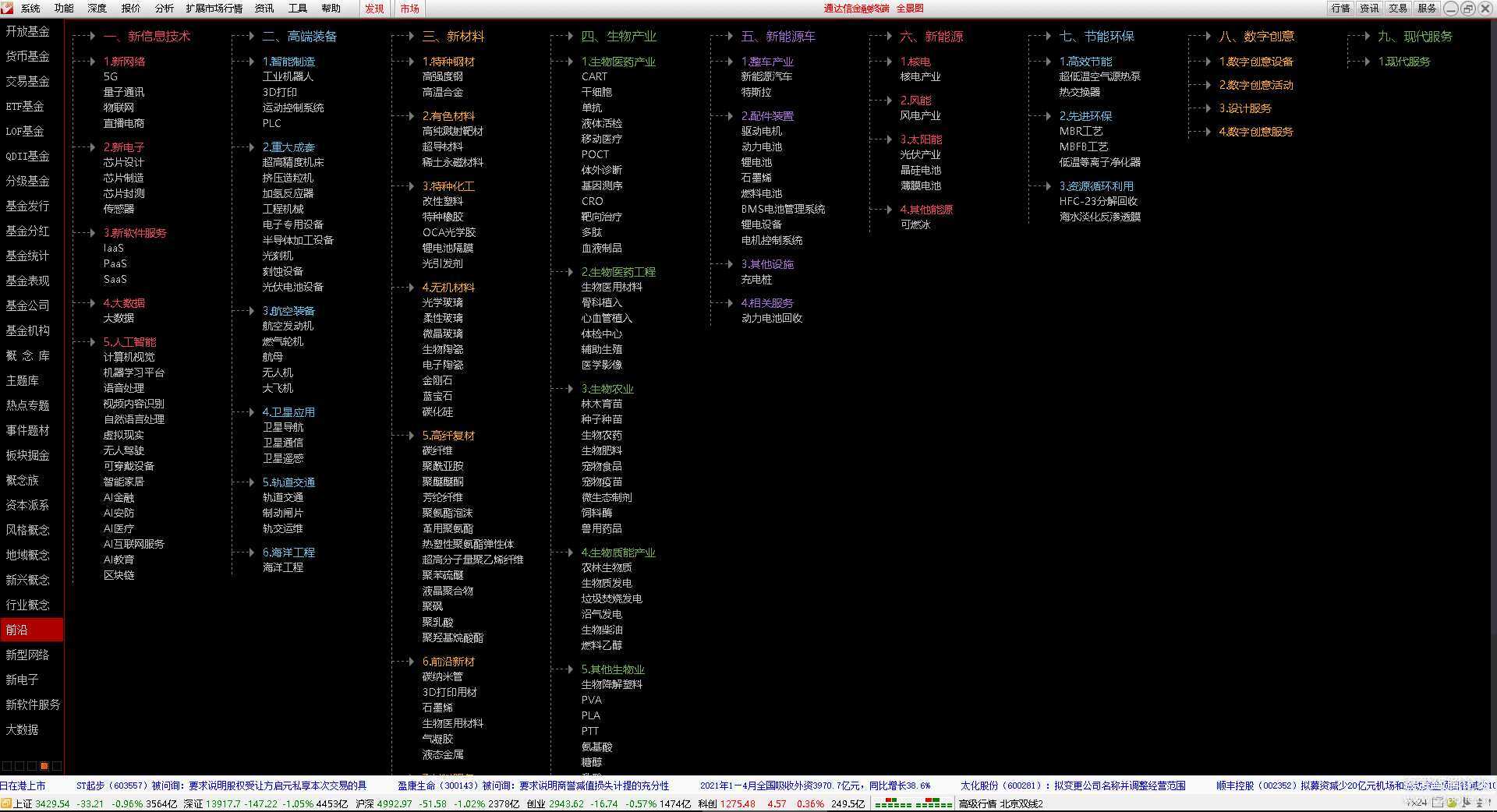Switch to the 发现 tab

tap(374, 9)
